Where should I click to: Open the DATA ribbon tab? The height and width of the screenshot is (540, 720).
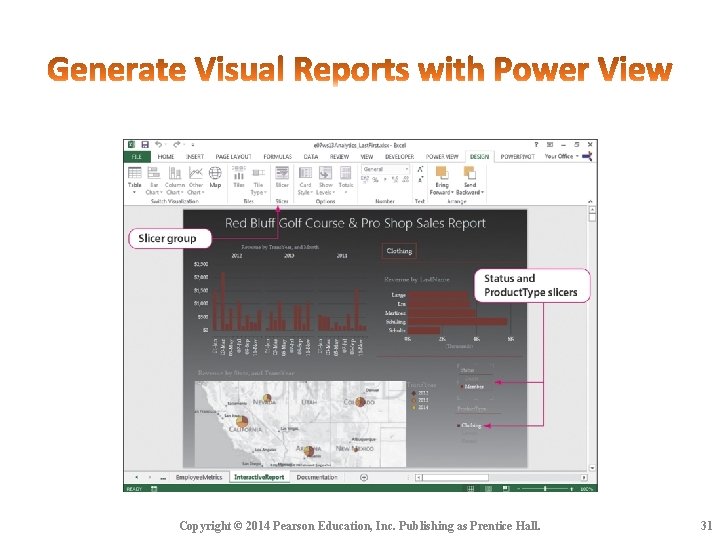310,157
